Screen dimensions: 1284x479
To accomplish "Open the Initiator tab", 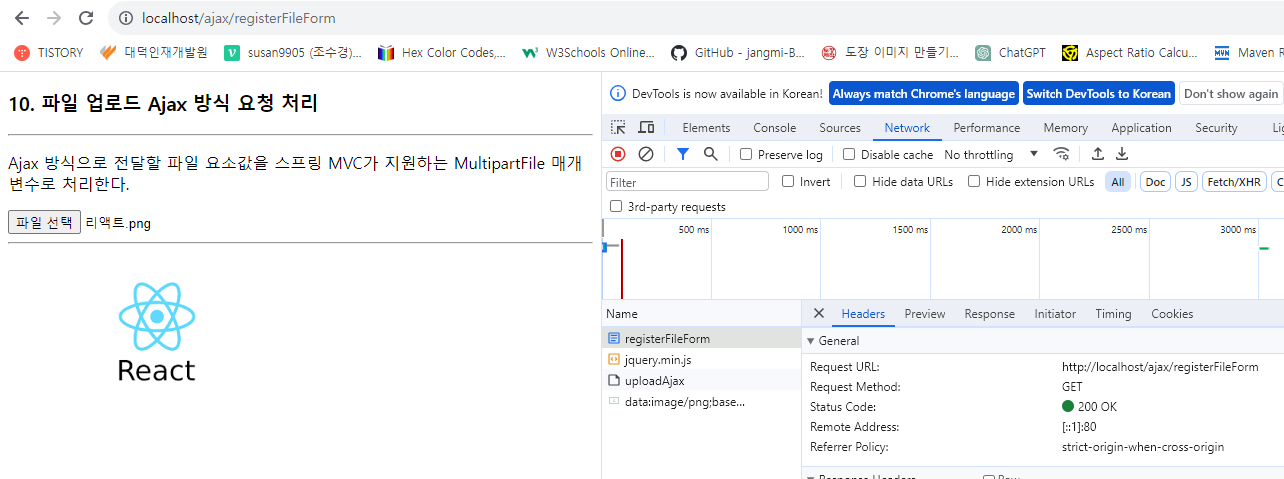I will [1055, 314].
